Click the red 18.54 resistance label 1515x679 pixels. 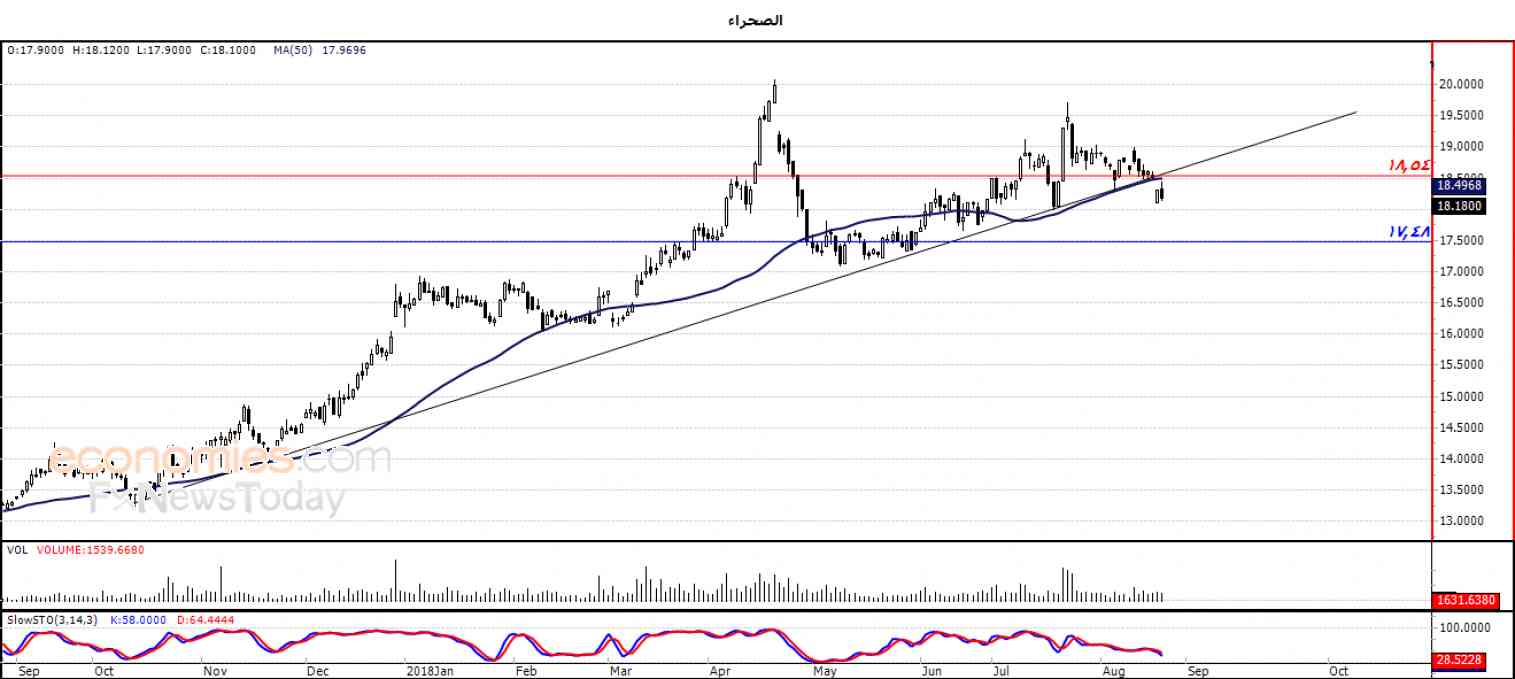[x=1409, y=166]
